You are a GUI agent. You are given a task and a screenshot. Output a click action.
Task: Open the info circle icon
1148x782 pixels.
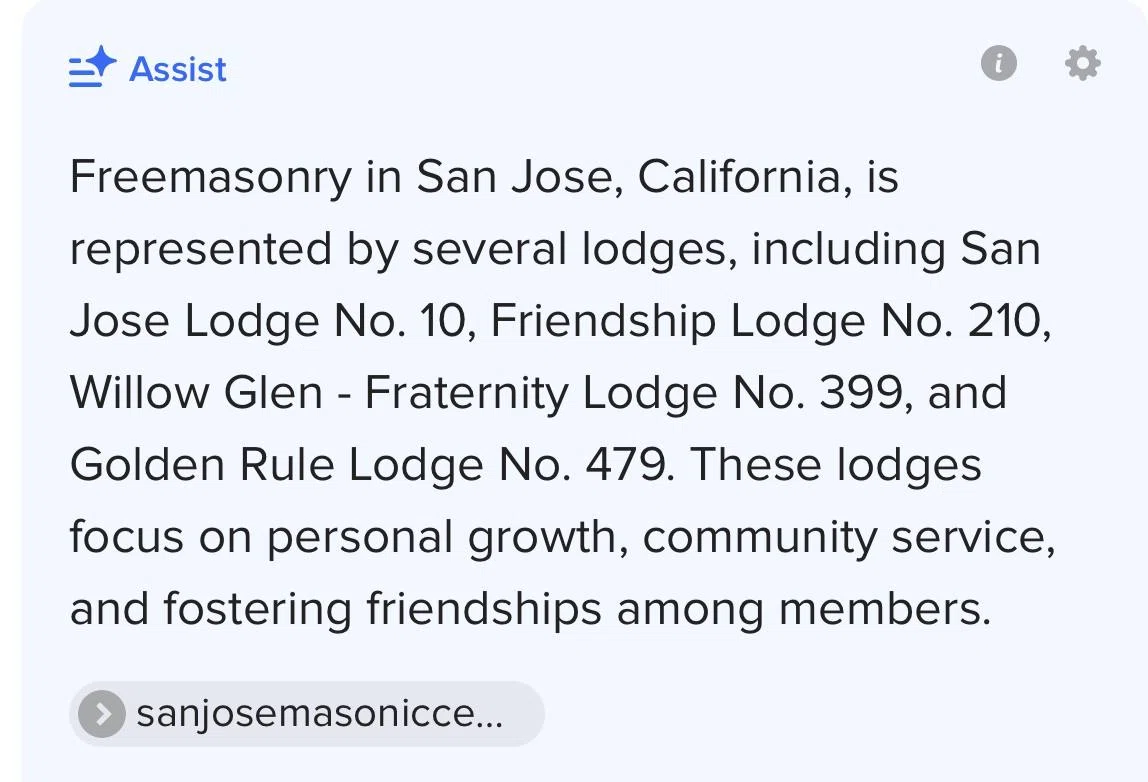coord(999,63)
